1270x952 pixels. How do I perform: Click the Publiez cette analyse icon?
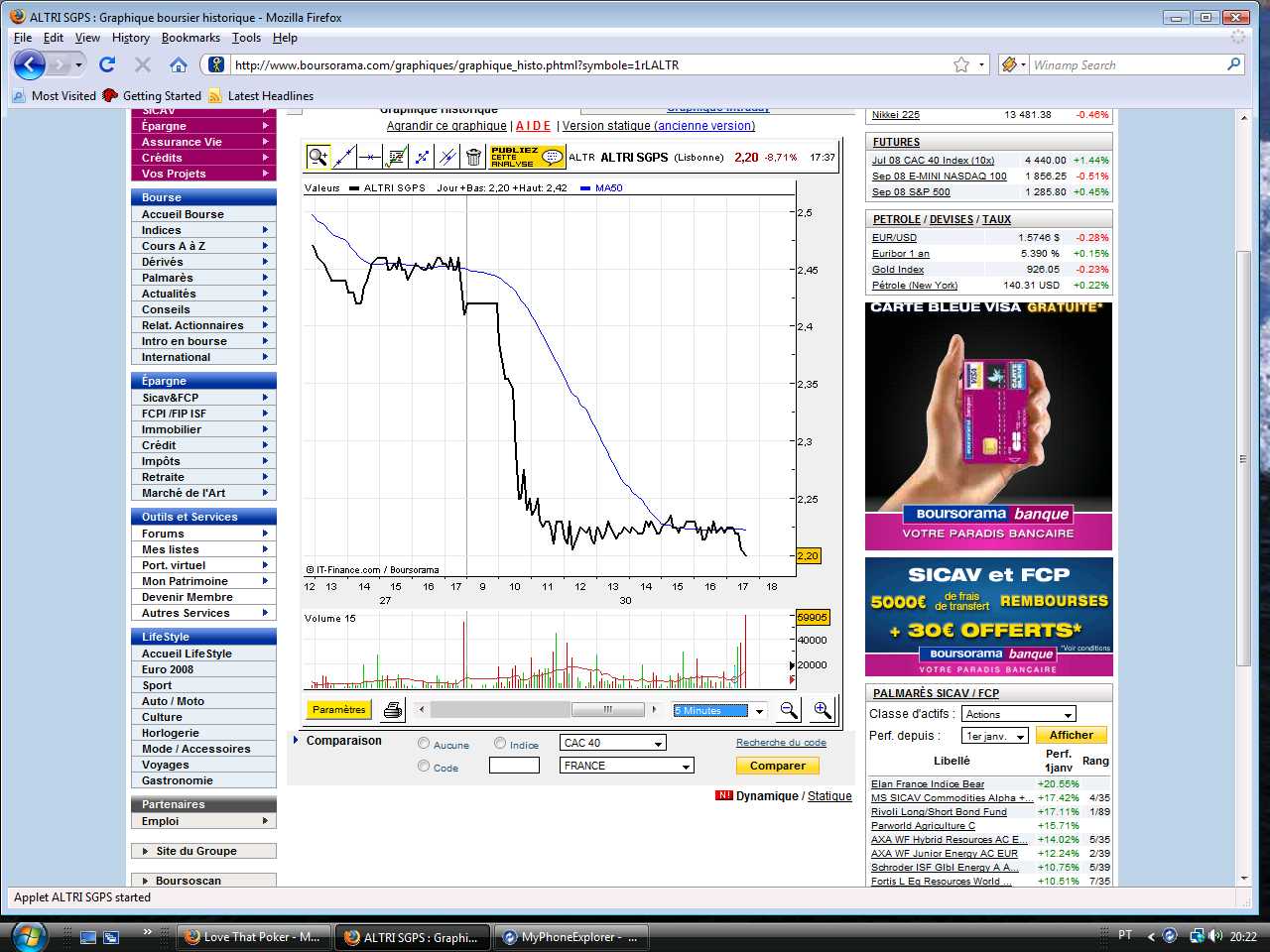click(x=528, y=157)
